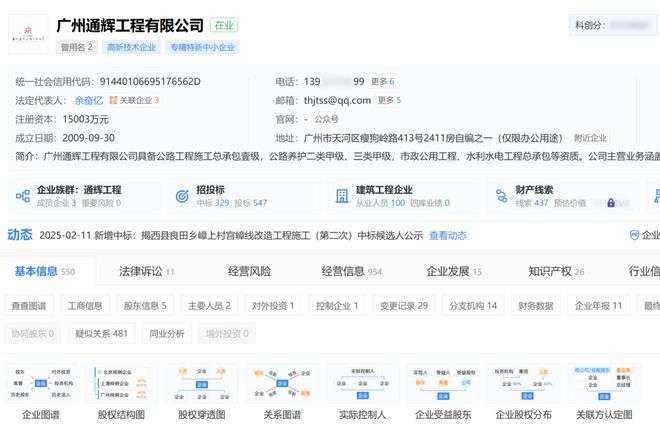Viewport: 660px width, 433px height.
Task: Select the 变更记录 29 sub-section
Action: coord(404,305)
